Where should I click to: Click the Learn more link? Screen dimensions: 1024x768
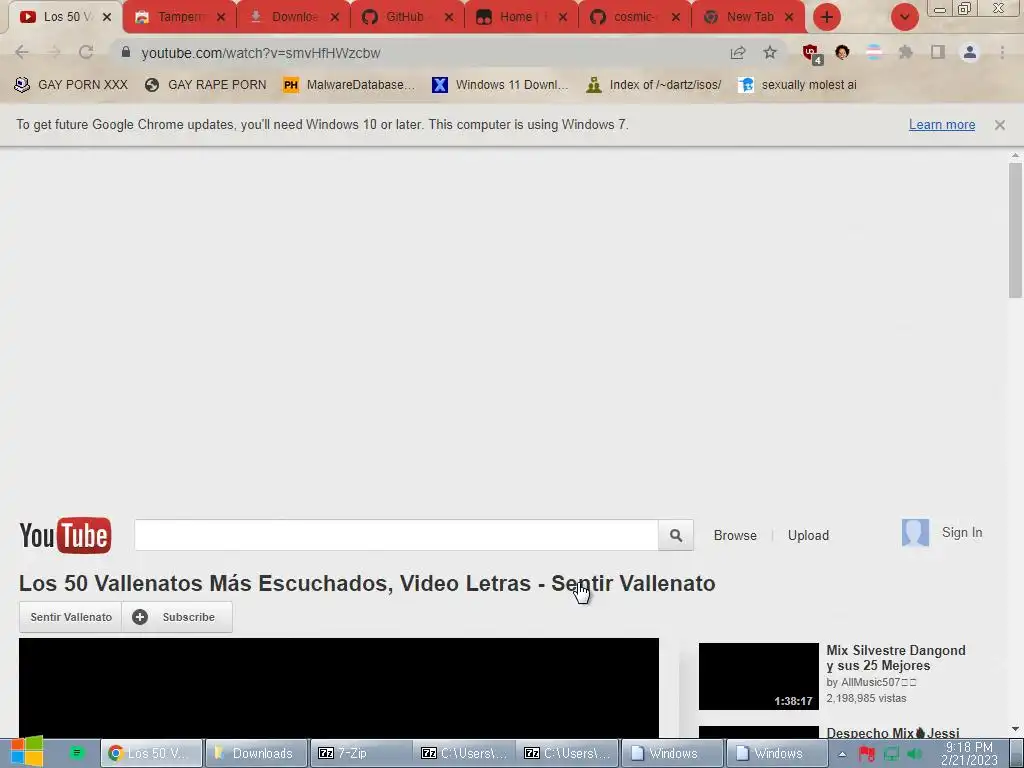pos(942,125)
